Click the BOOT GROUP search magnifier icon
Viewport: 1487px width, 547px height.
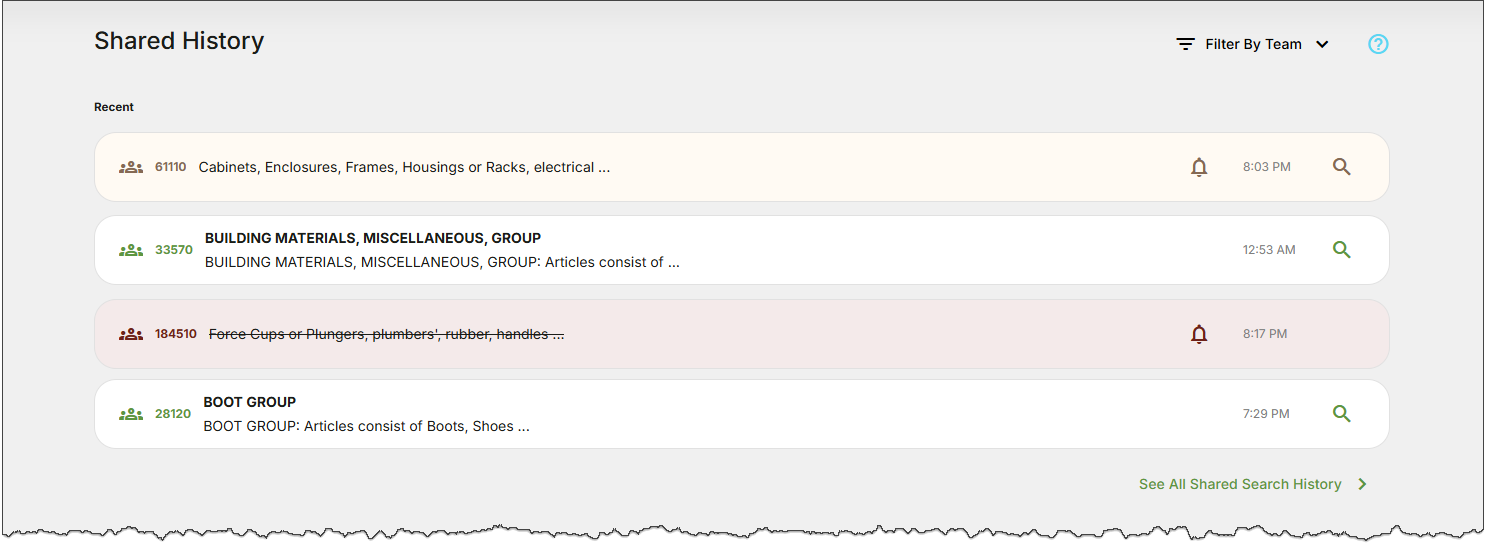point(1342,414)
